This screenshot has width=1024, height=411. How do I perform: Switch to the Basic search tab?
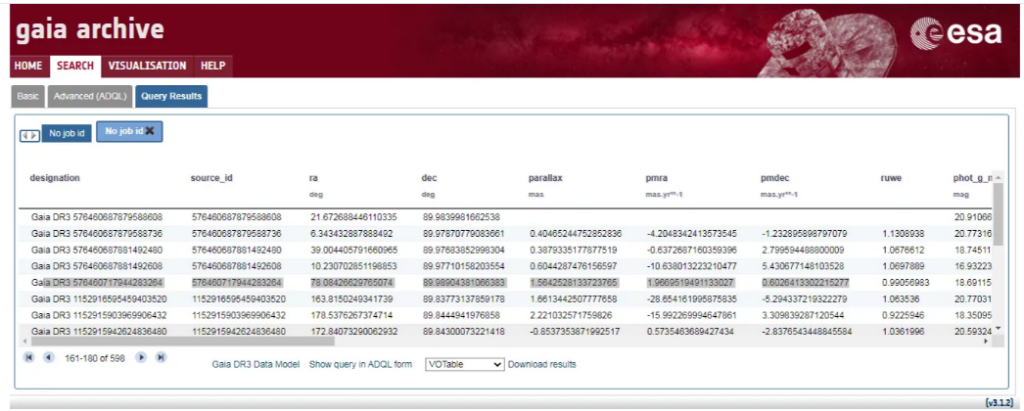(x=28, y=96)
